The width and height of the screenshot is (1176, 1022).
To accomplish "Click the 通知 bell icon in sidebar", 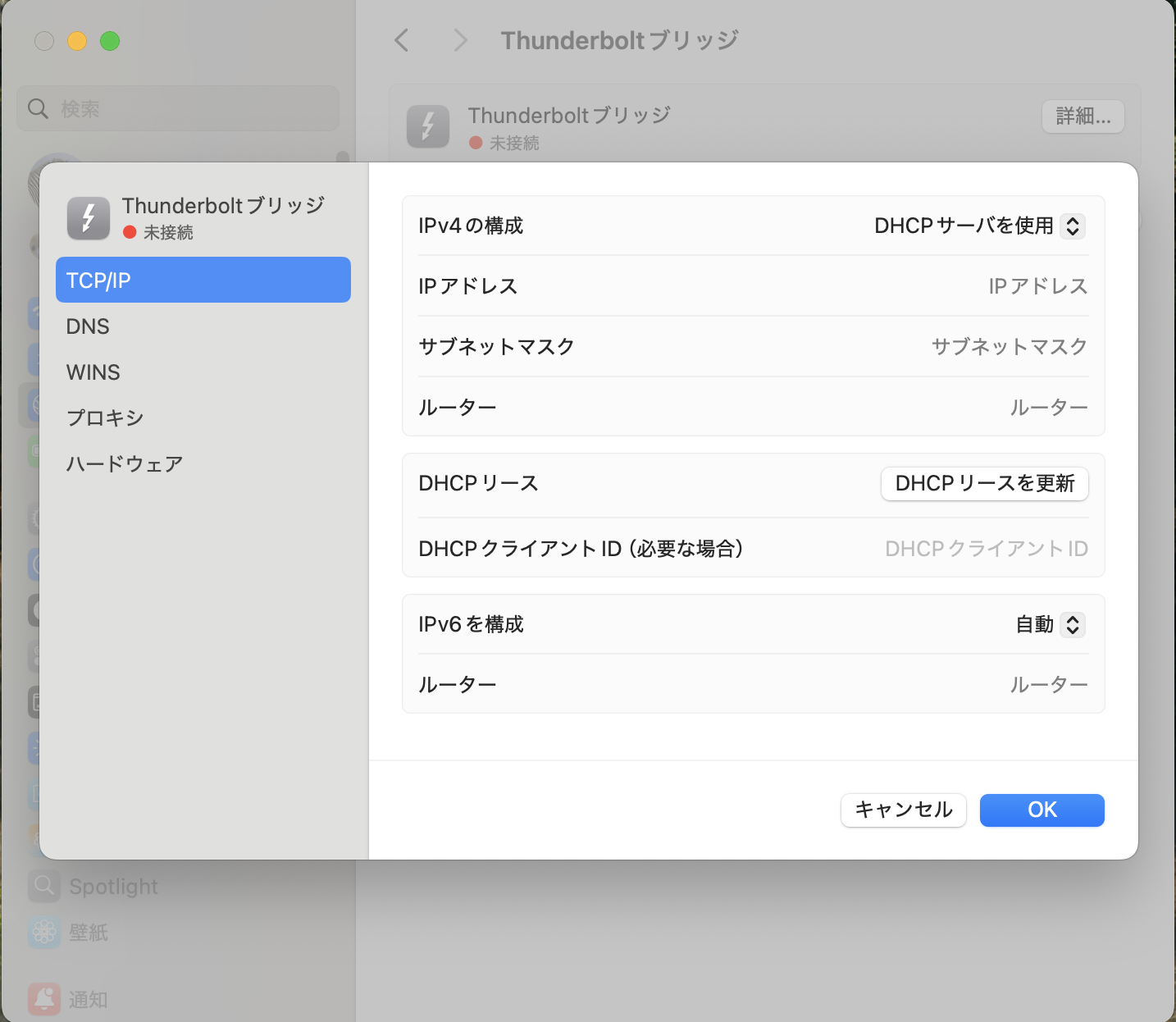I will pos(44,999).
